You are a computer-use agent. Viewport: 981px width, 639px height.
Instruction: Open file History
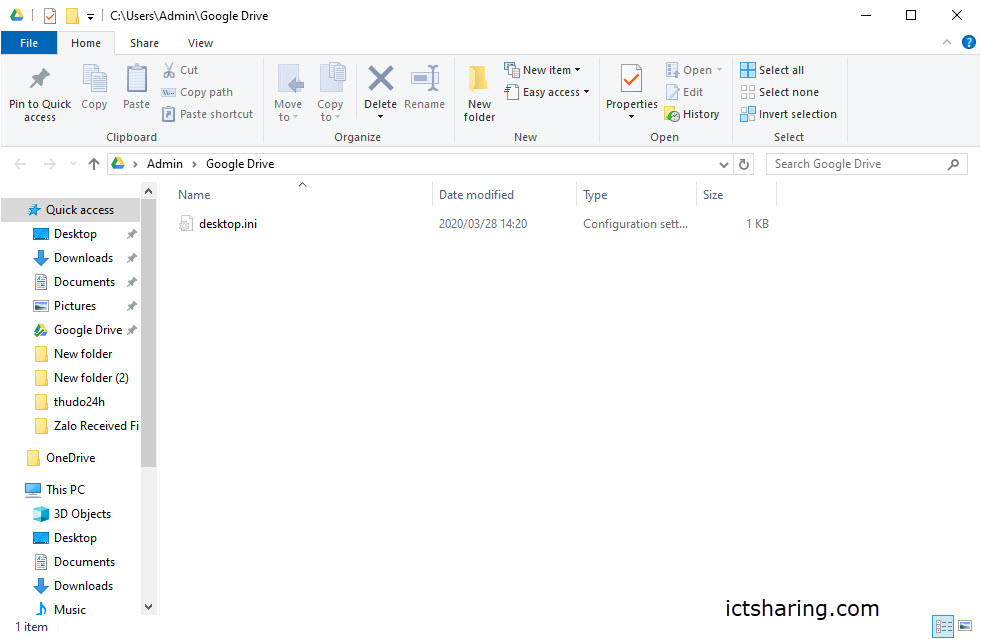[x=693, y=114]
